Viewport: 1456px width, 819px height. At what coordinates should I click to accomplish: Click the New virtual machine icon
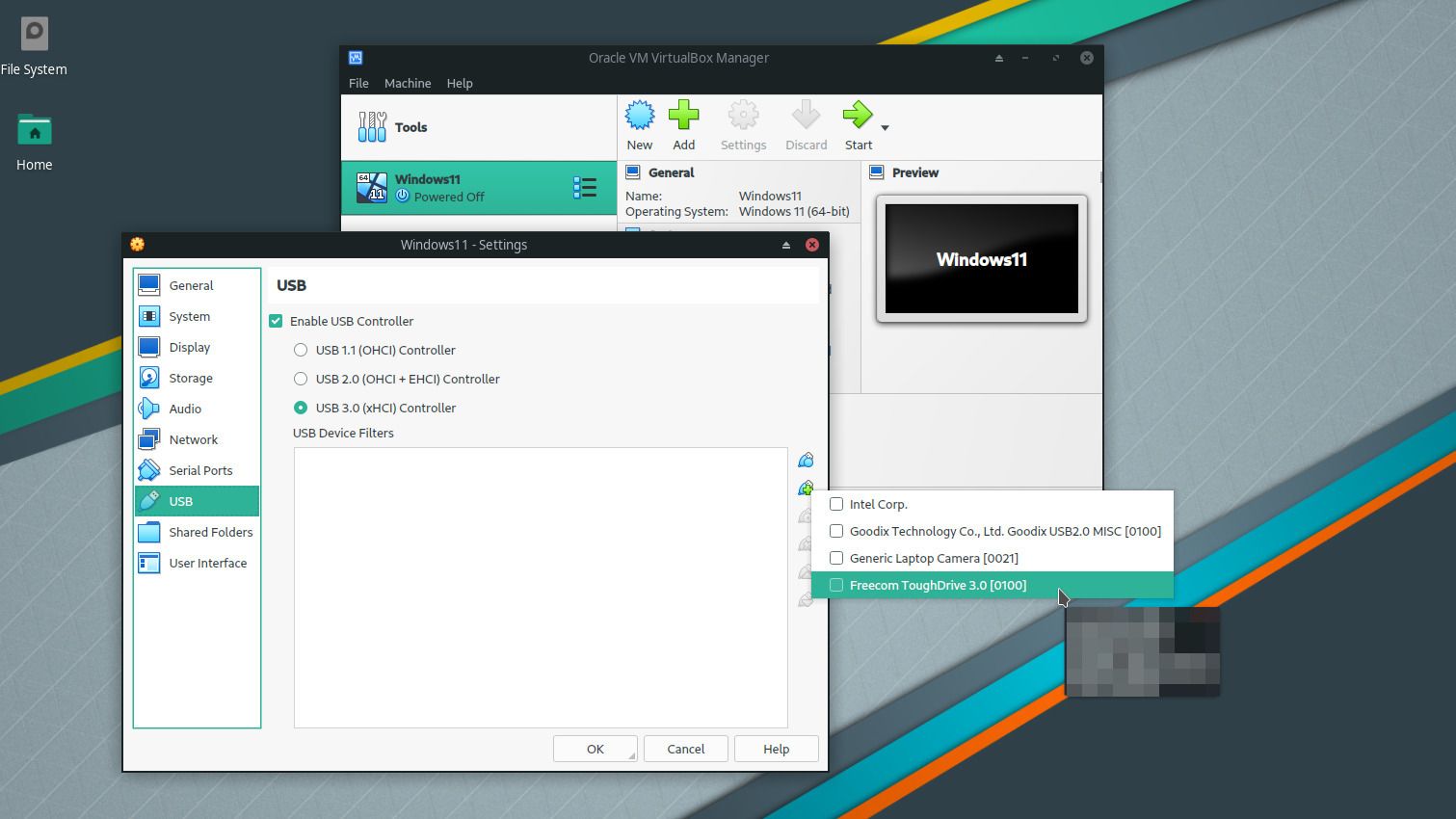pos(640,116)
